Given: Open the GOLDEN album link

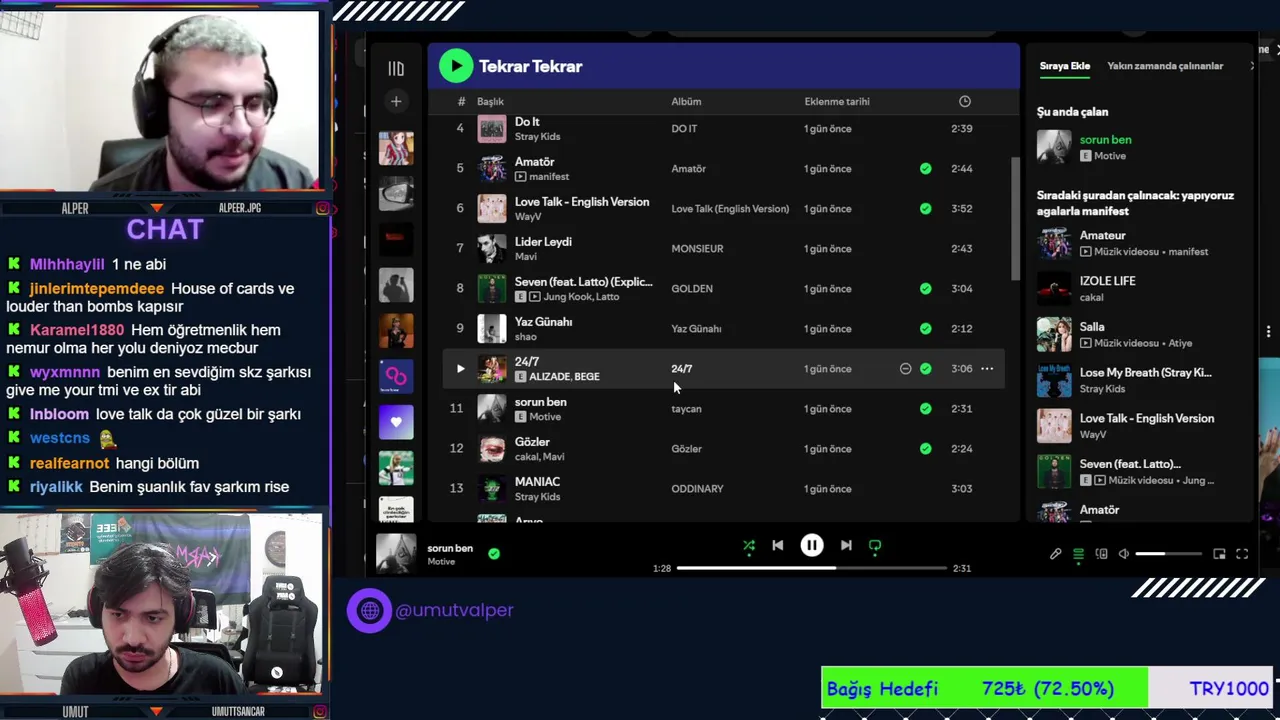Looking at the screenshot, I should [692, 288].
